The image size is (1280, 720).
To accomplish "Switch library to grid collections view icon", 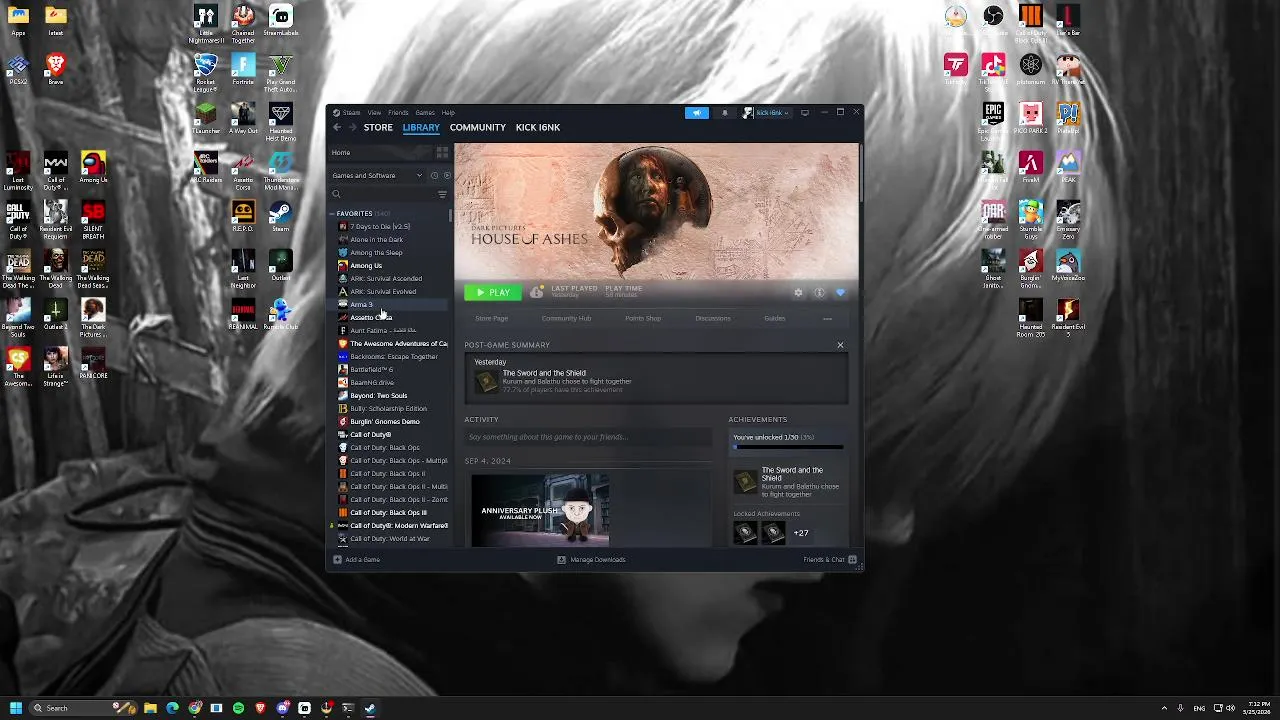I will (442, 152).
